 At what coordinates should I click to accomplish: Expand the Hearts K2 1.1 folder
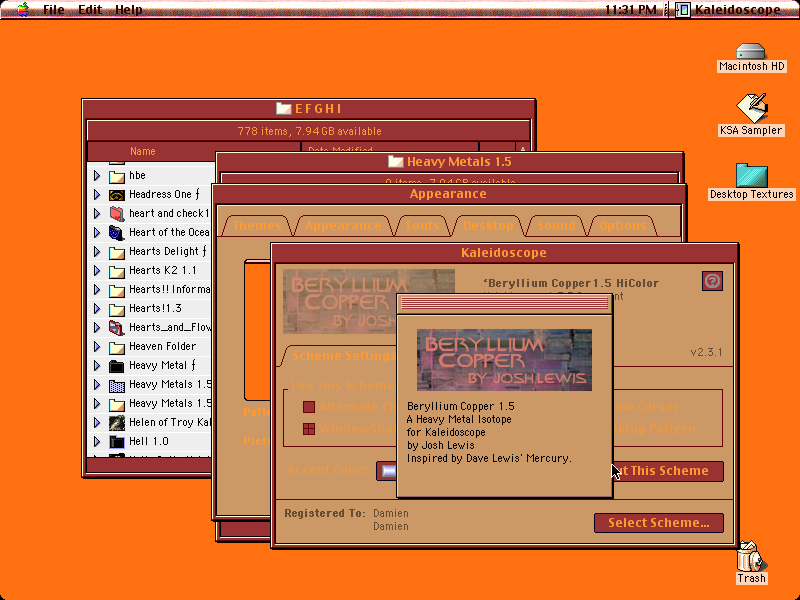[97, 270]
